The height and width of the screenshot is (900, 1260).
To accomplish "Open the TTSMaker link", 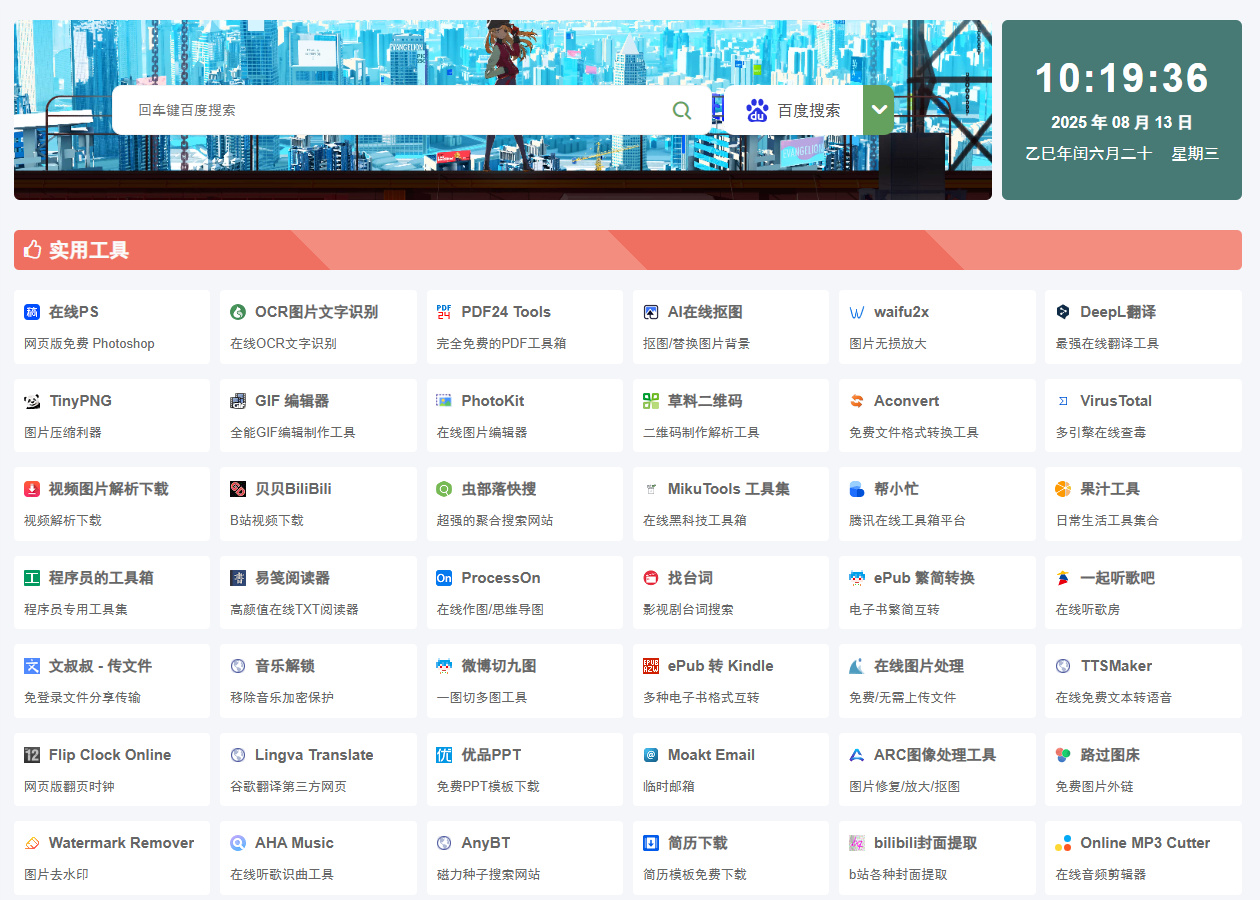I will click(1116, 666).
